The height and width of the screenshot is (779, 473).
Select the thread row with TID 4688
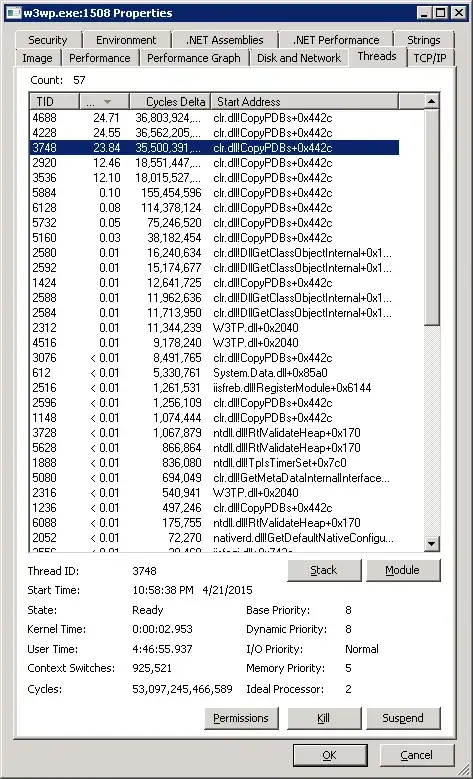(214, 118)
